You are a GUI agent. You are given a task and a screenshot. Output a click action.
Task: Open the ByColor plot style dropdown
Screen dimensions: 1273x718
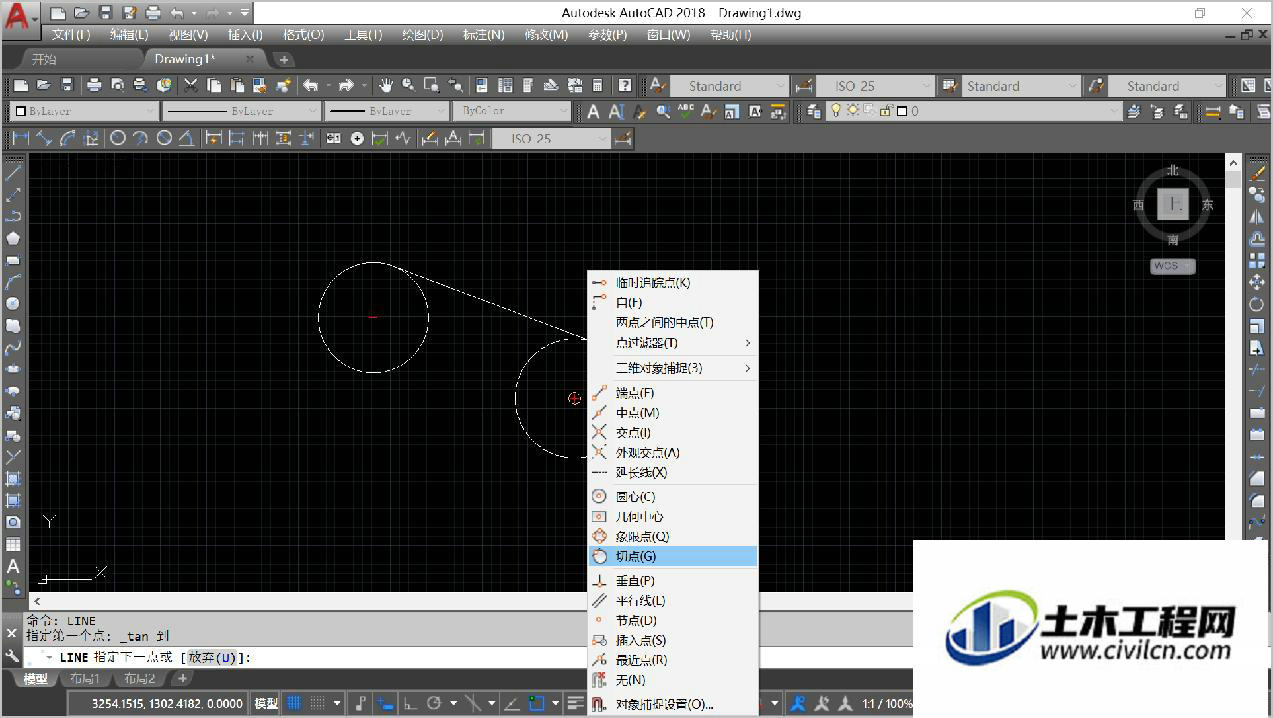tap(511, 112)
